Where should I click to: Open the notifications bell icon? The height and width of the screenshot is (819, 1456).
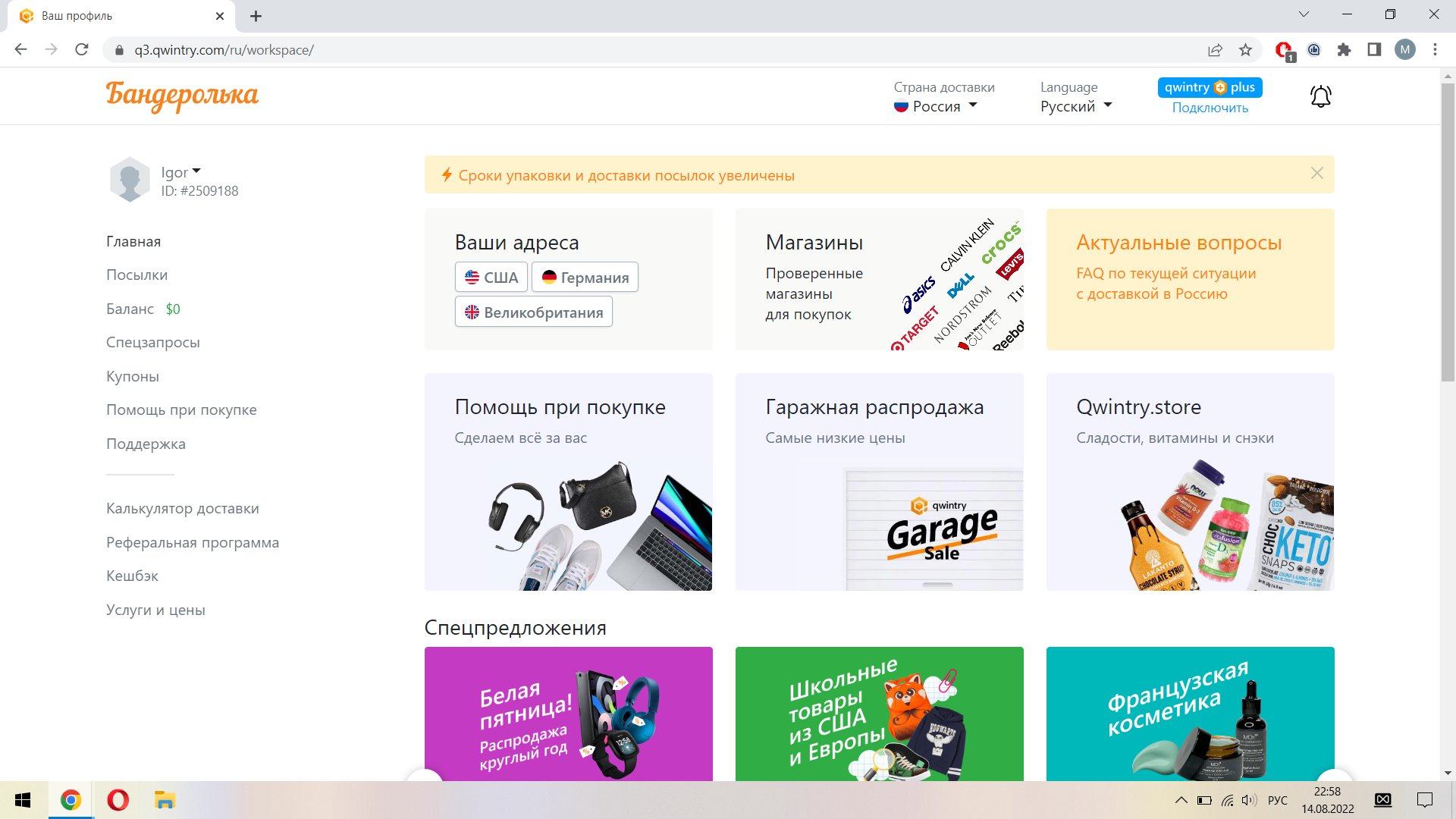1320,96
